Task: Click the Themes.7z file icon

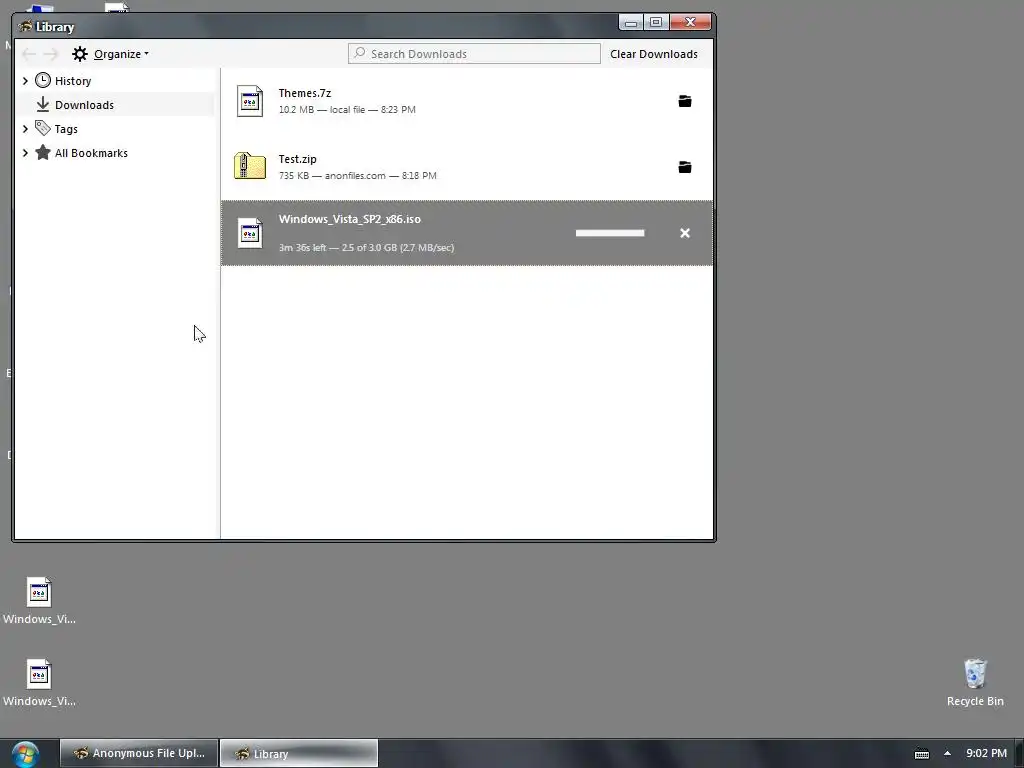Action: [x=250, y=101]
